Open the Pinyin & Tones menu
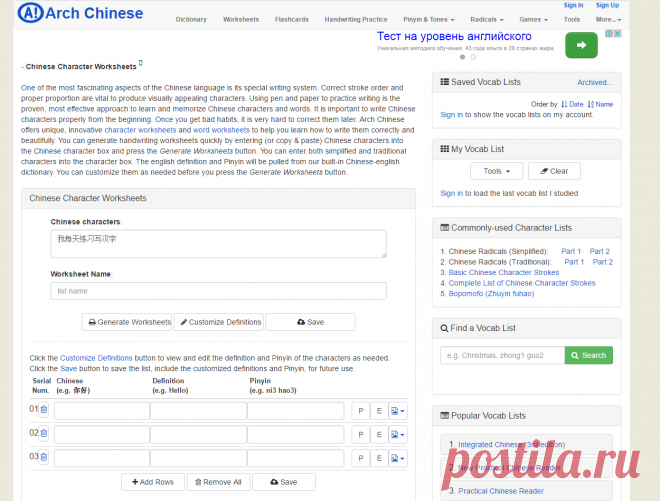 428,19
